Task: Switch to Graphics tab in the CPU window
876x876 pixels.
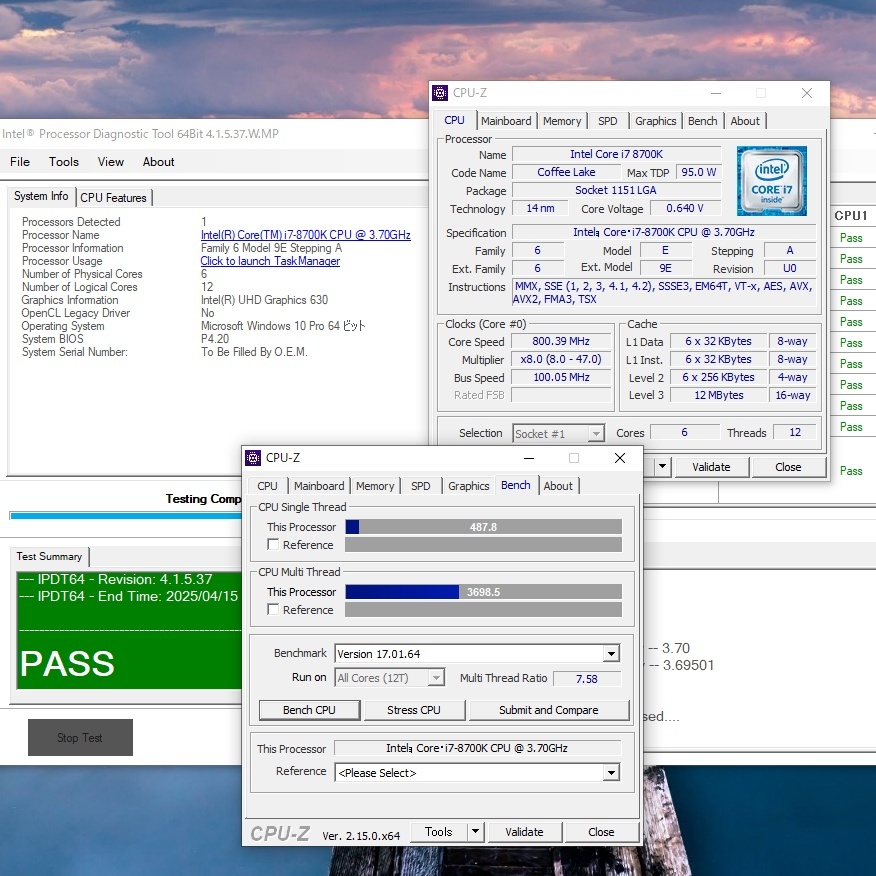Action: (655, 121)
